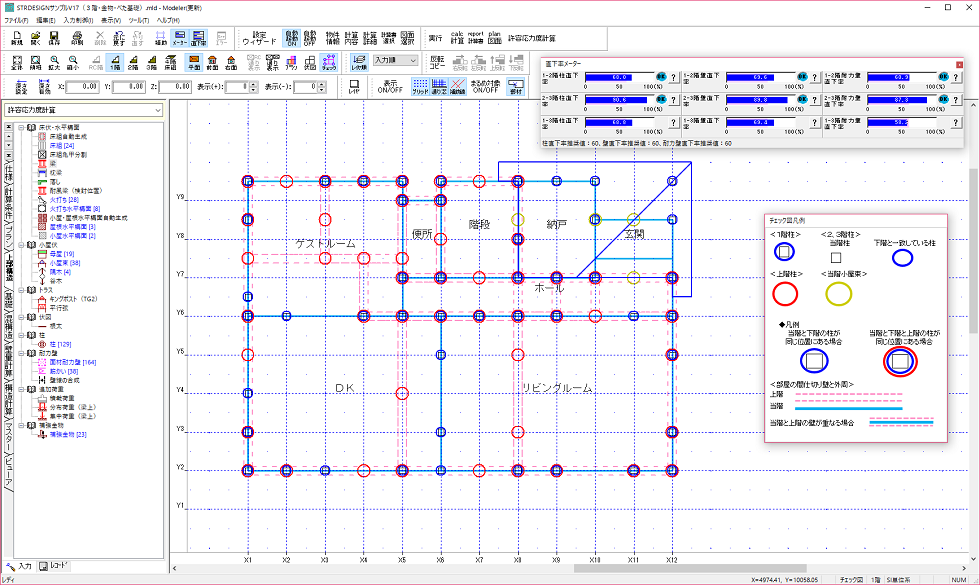Toggle the 通り芯 axis line display
Screen dimensions: 980x585
439,87
